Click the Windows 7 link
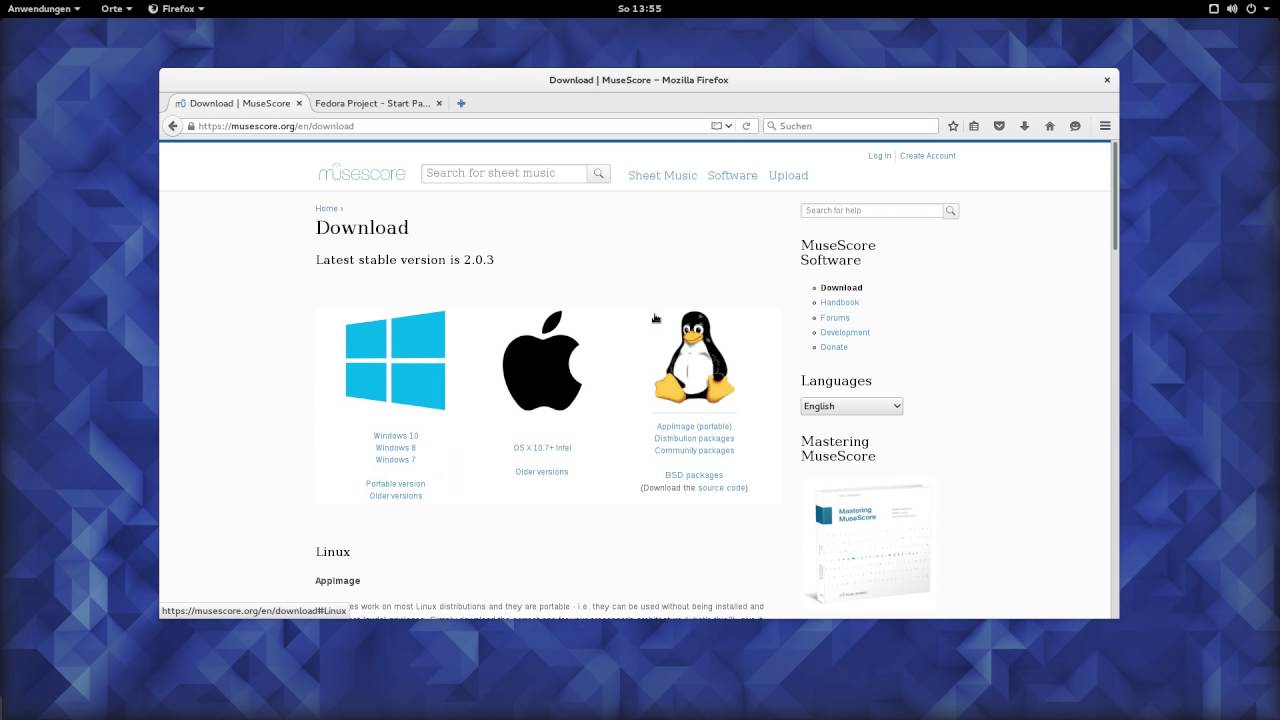This screenshot has height=720, width=1280. 396,460
